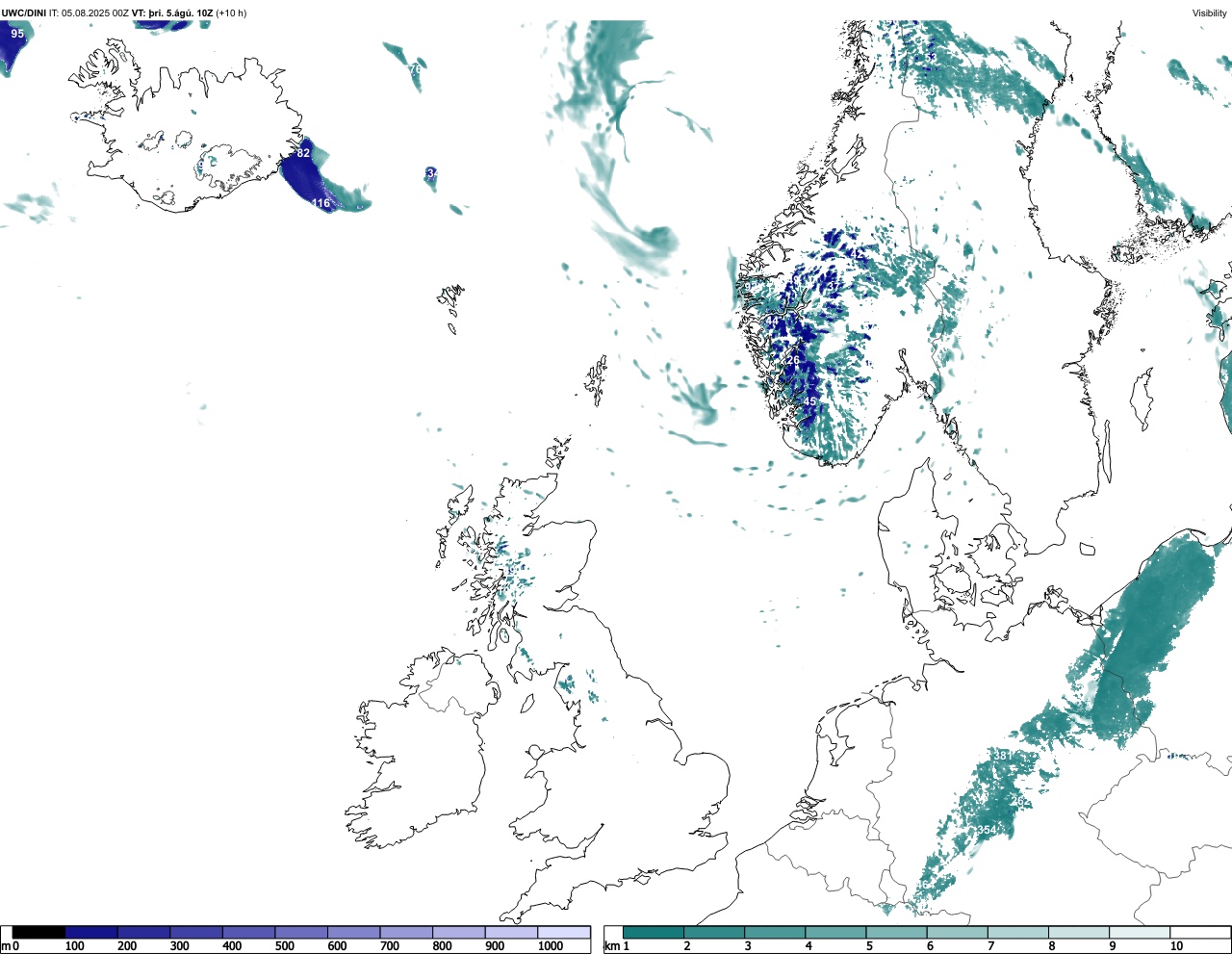Screen dimensions: 1232x954
Task: Click the '354' value over Germany
Action: (x=987, y=830)
